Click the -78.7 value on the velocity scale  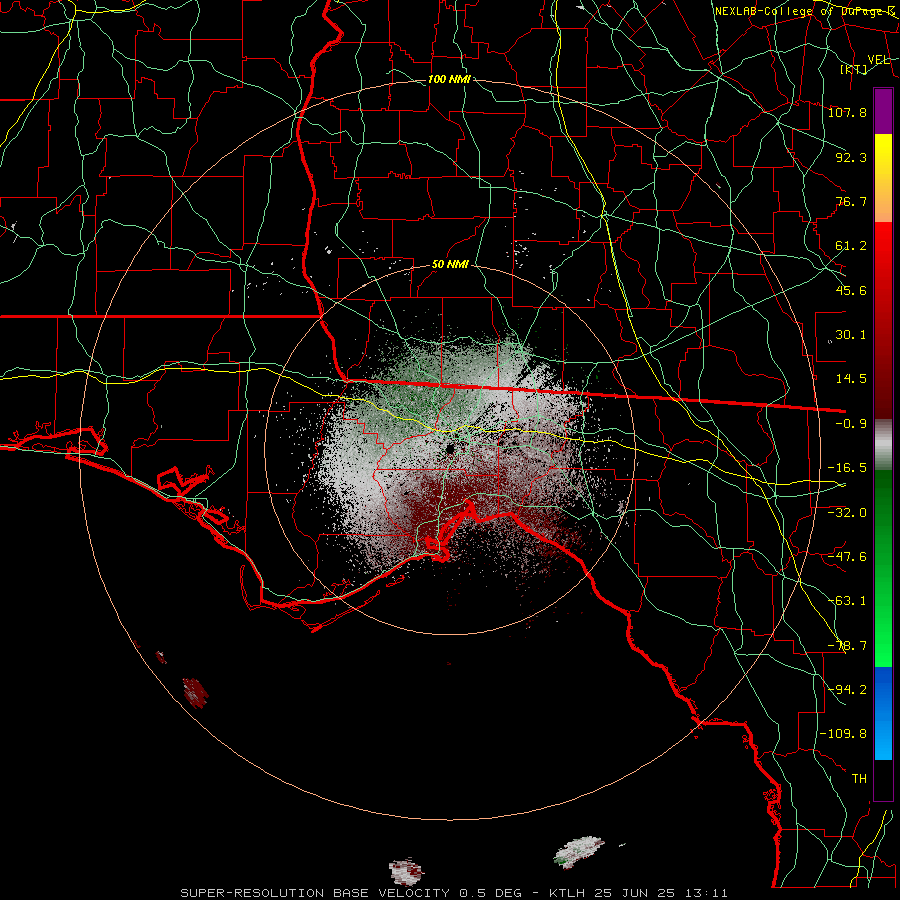click(847, 646)
